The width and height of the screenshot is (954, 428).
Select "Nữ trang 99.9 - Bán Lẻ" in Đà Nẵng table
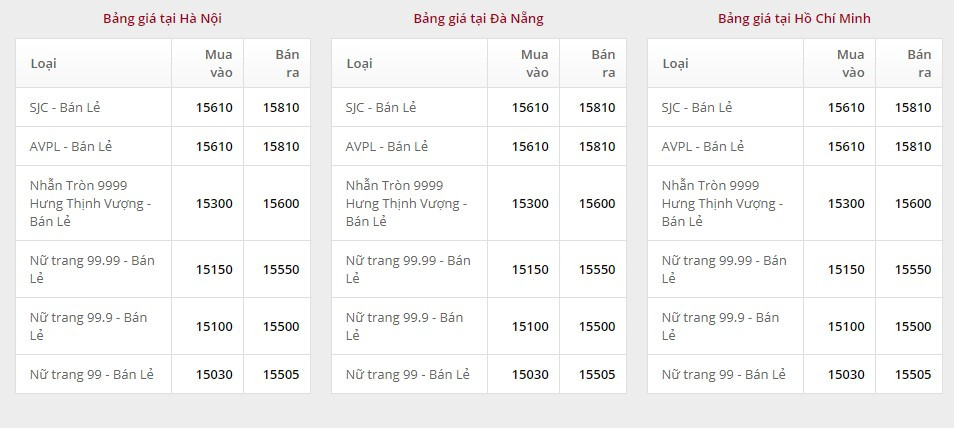coord(404,326)
